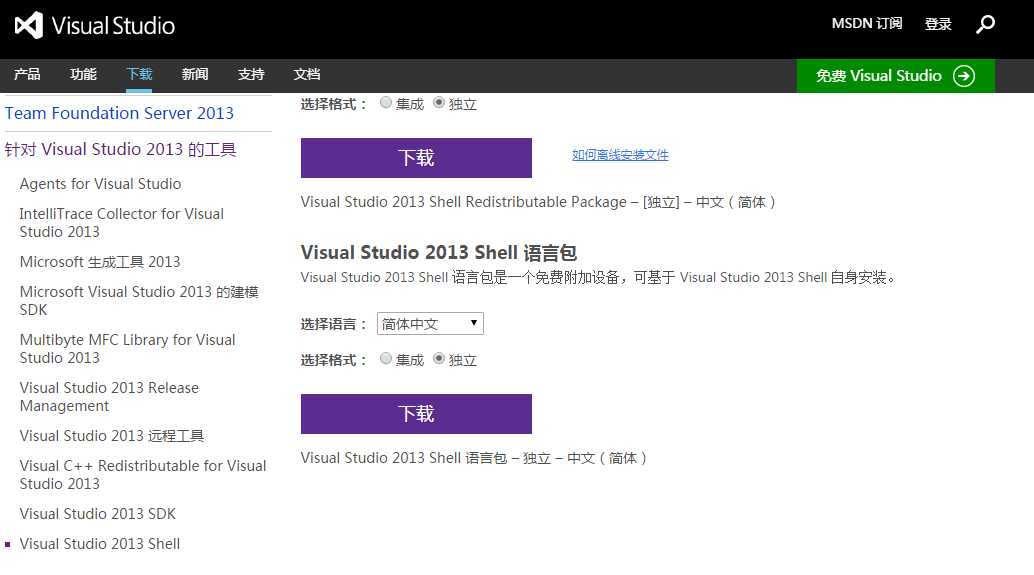Click the Shell 语言包 – 独立 caption text

tap(473, 458)
